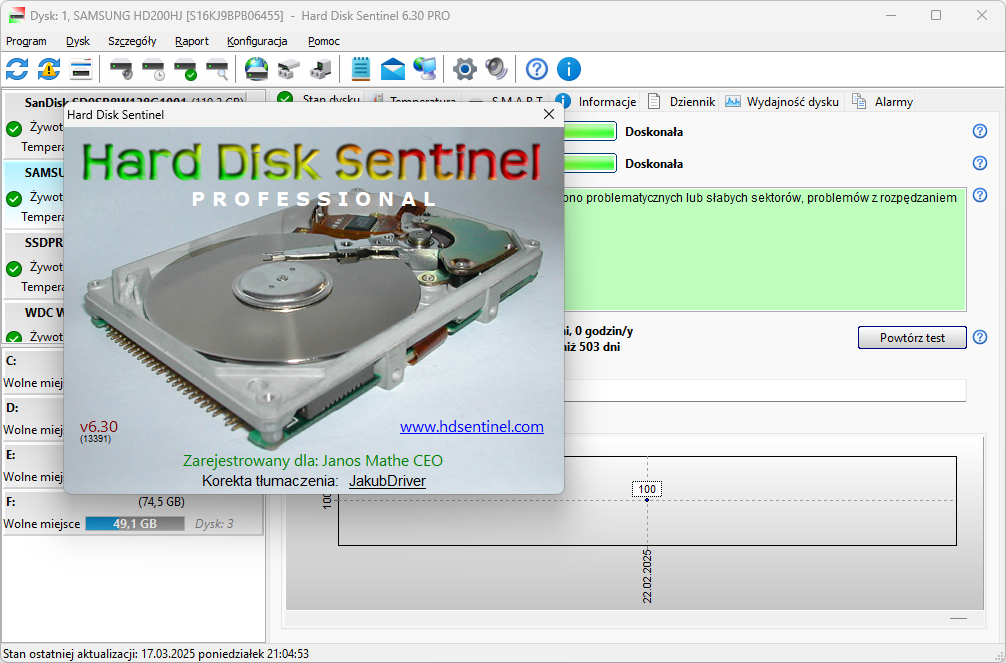The height and width of the screenshot is (663, 1006).
Task: Click the disk icon with speaker (noise test)
Action: (121, 69)
